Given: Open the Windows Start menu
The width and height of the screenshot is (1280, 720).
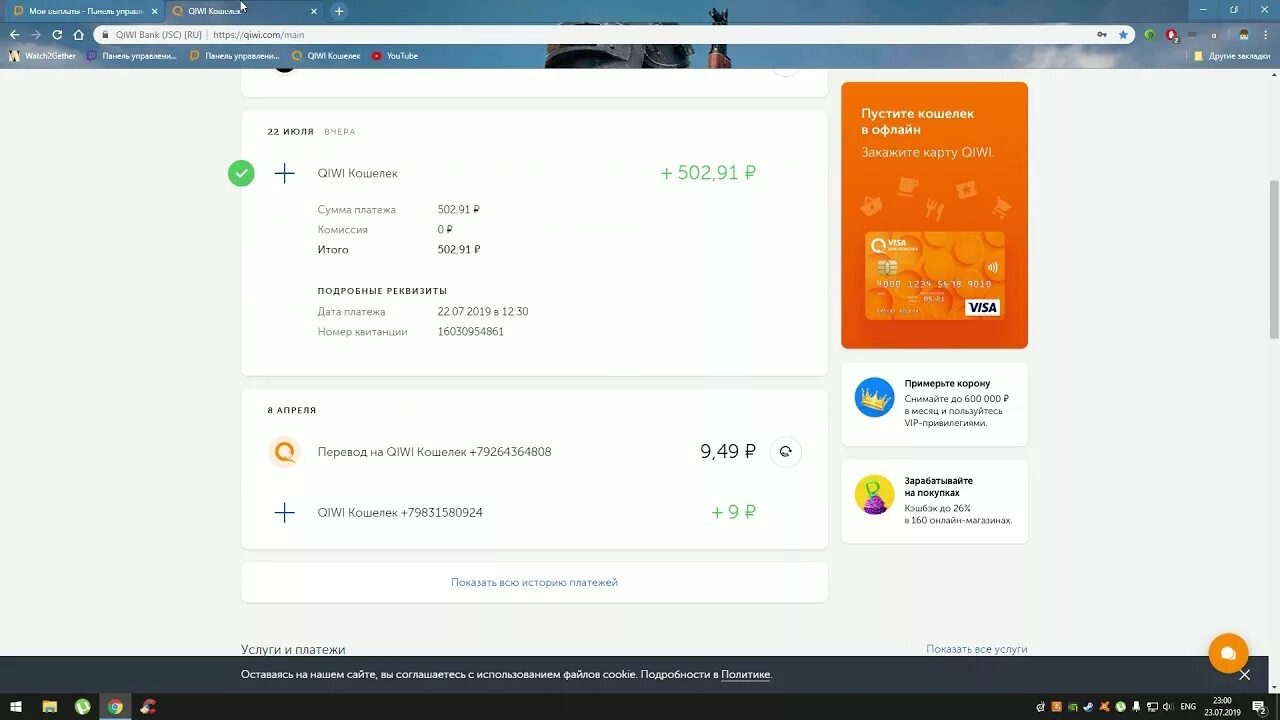Looking at the screenshot, I should click(15, 707).
